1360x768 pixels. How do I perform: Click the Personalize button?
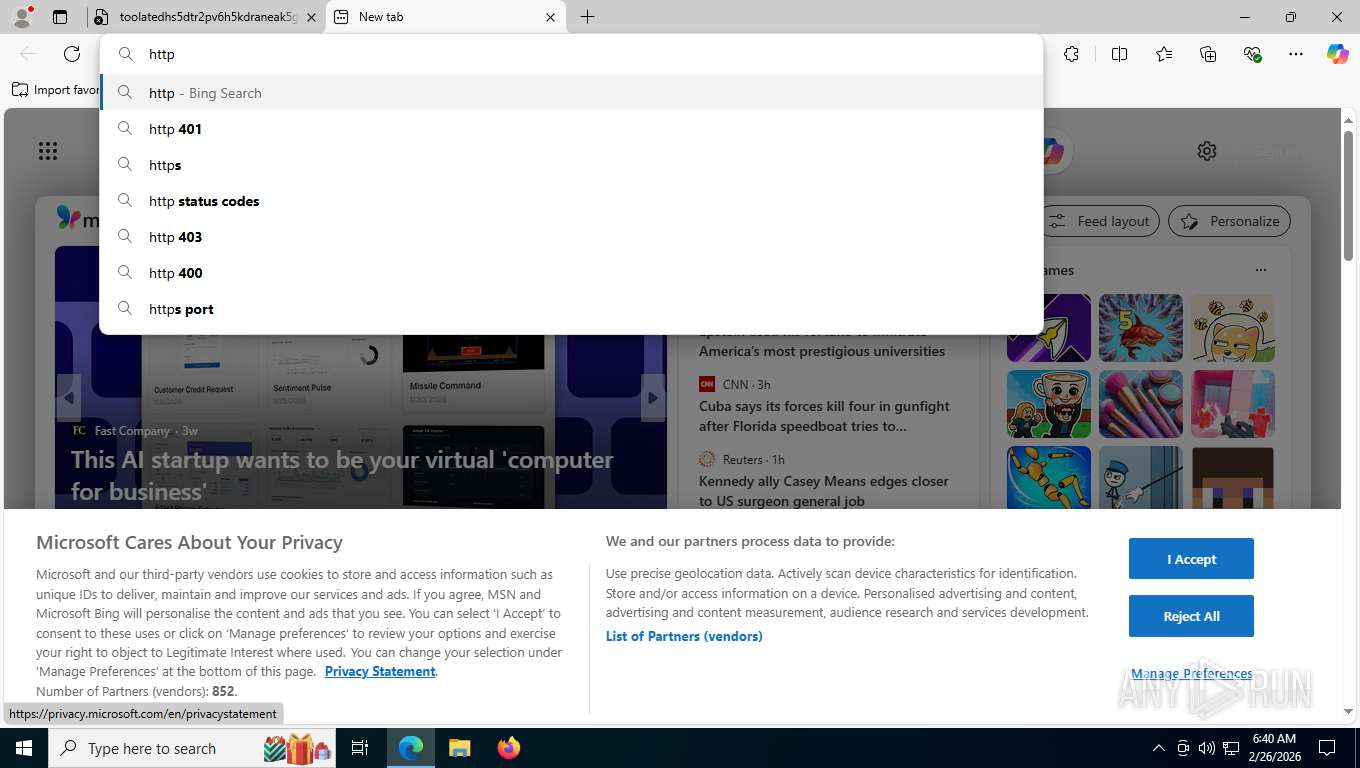pyautogui.click(x=1230, y=221)
